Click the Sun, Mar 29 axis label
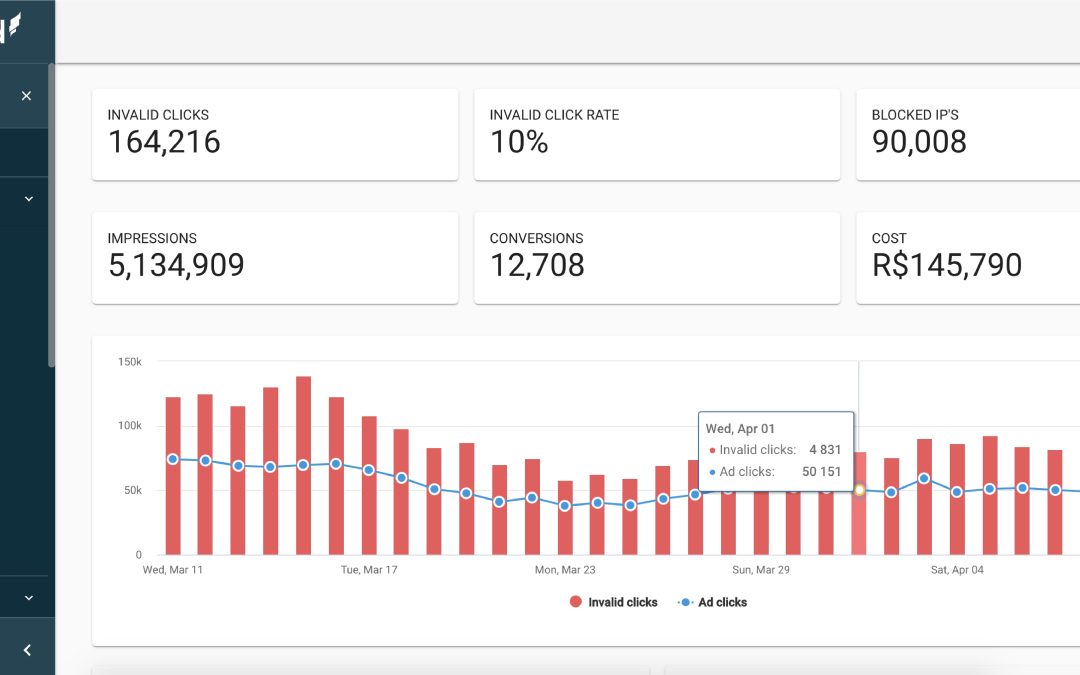1080x675 pixels. point(761,570)
